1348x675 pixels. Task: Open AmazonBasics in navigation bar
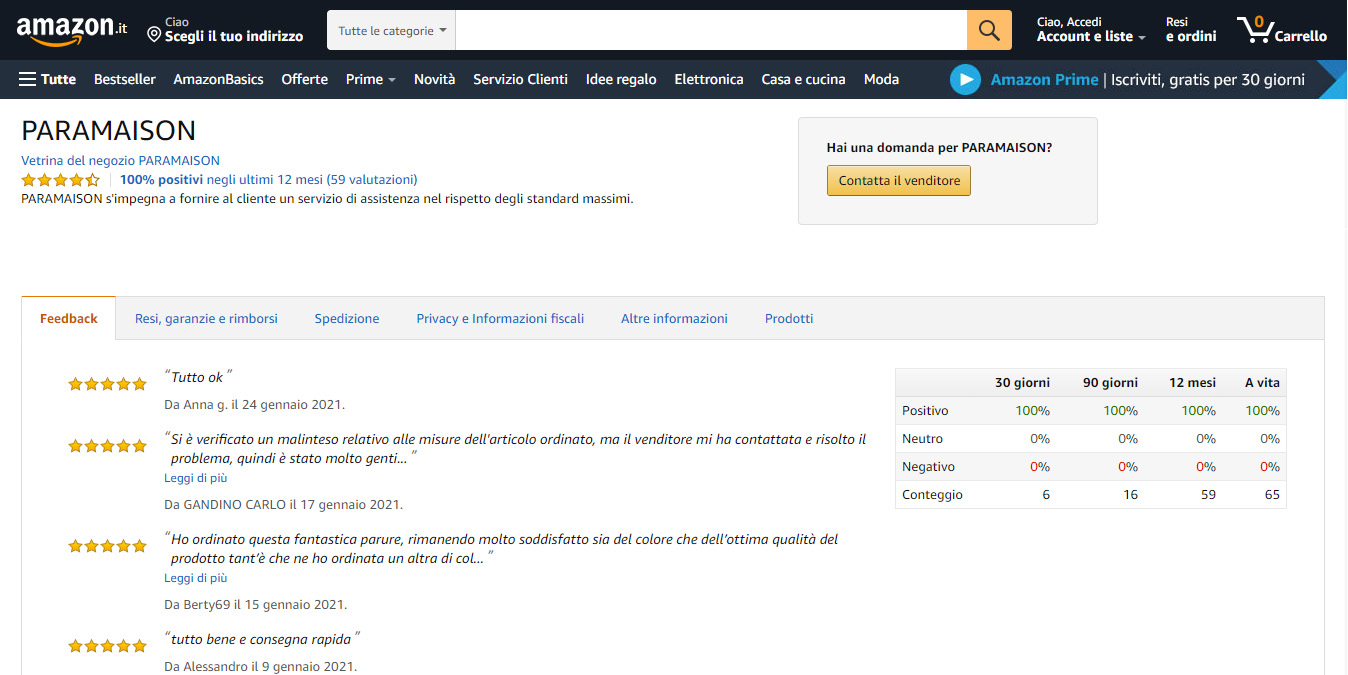(x=218, y=79)
